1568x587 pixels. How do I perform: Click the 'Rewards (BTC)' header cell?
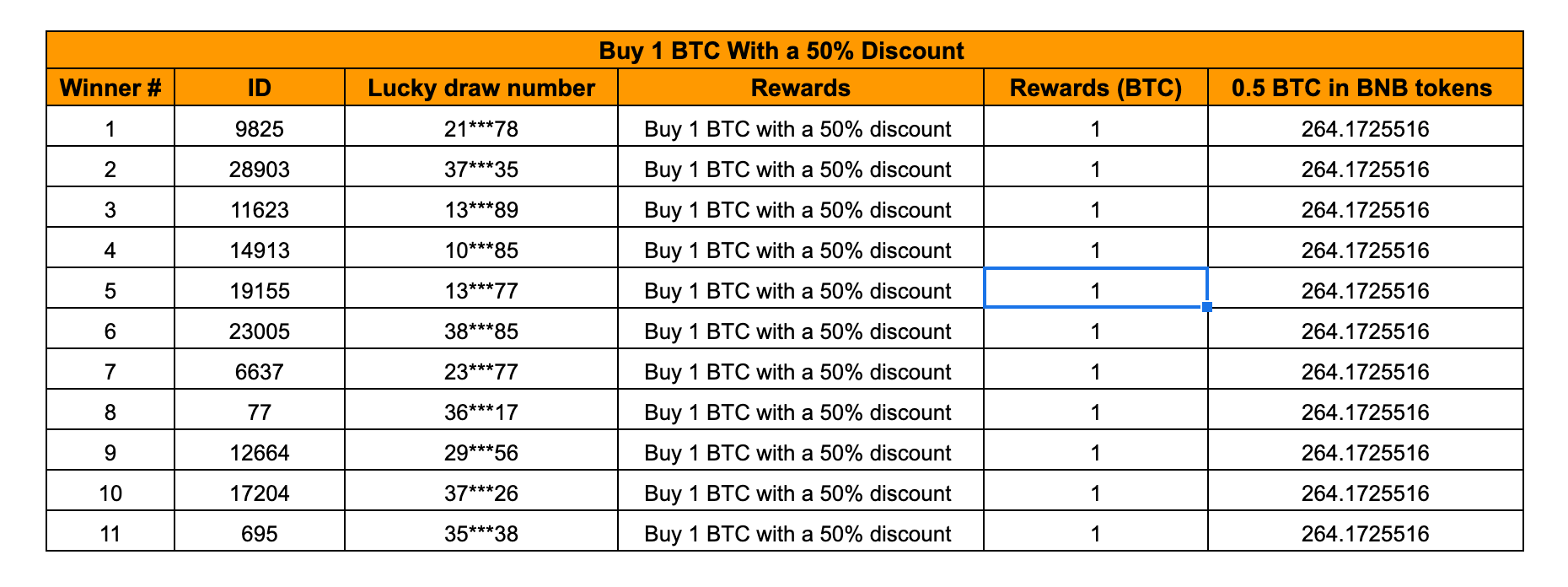click(1096, 88)
